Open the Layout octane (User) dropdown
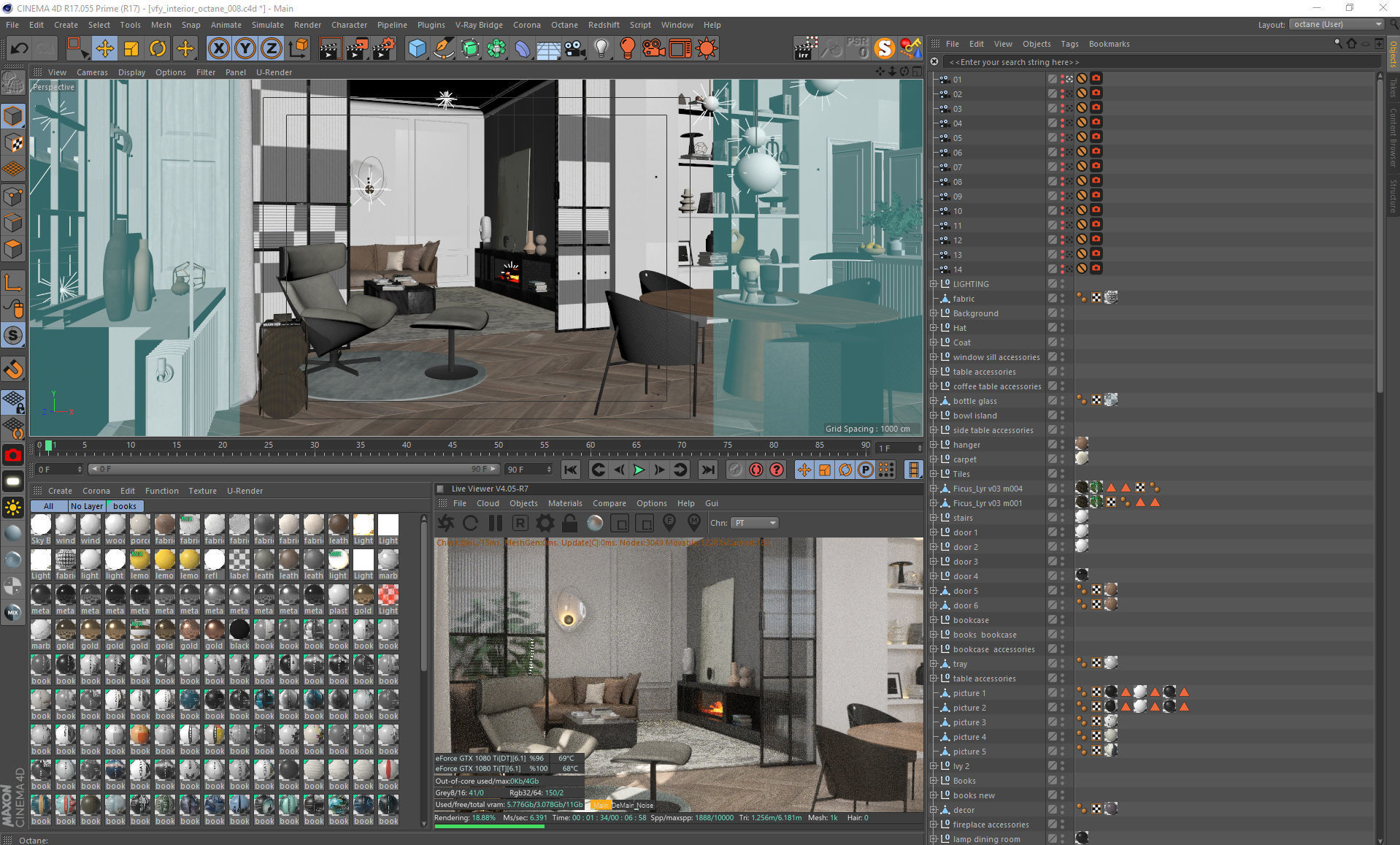1400x845 pixels. [x=1336, y=24]
